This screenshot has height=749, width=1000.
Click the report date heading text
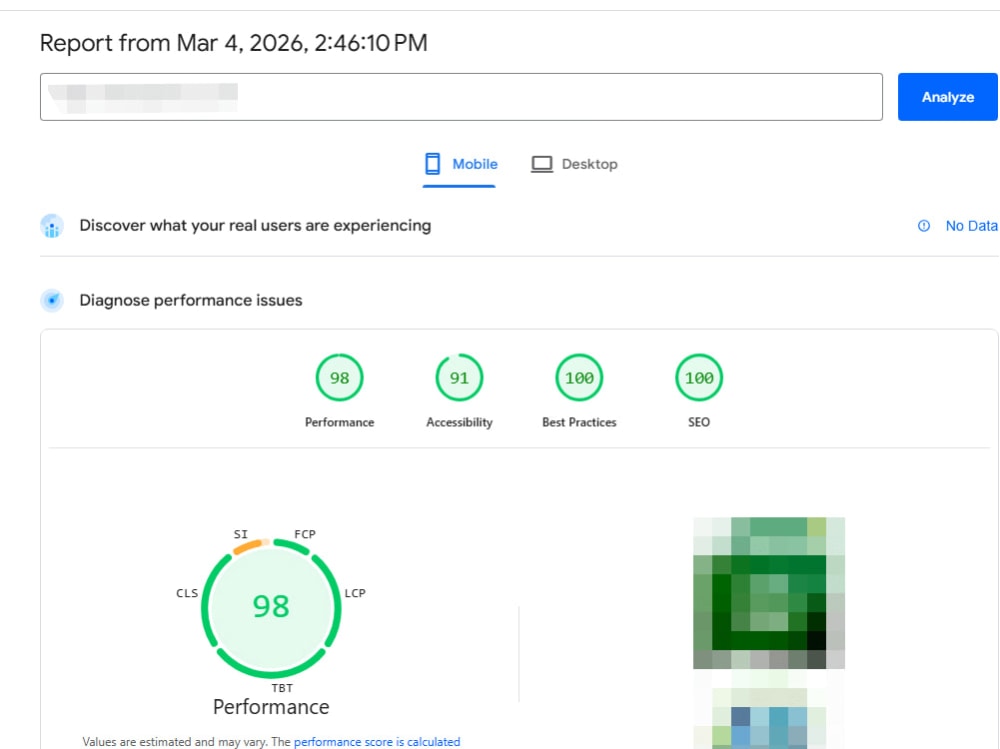pos(233,43)
